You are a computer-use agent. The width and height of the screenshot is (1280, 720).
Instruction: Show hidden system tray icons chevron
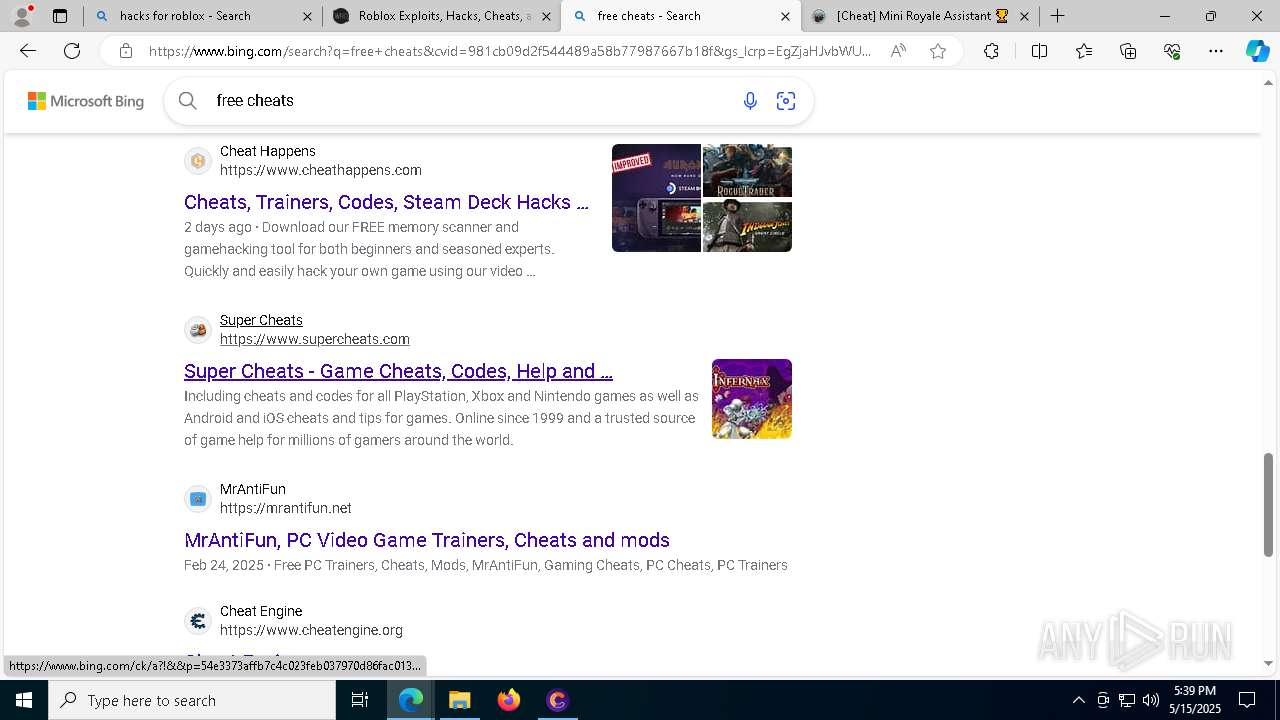coord(1078,700)
